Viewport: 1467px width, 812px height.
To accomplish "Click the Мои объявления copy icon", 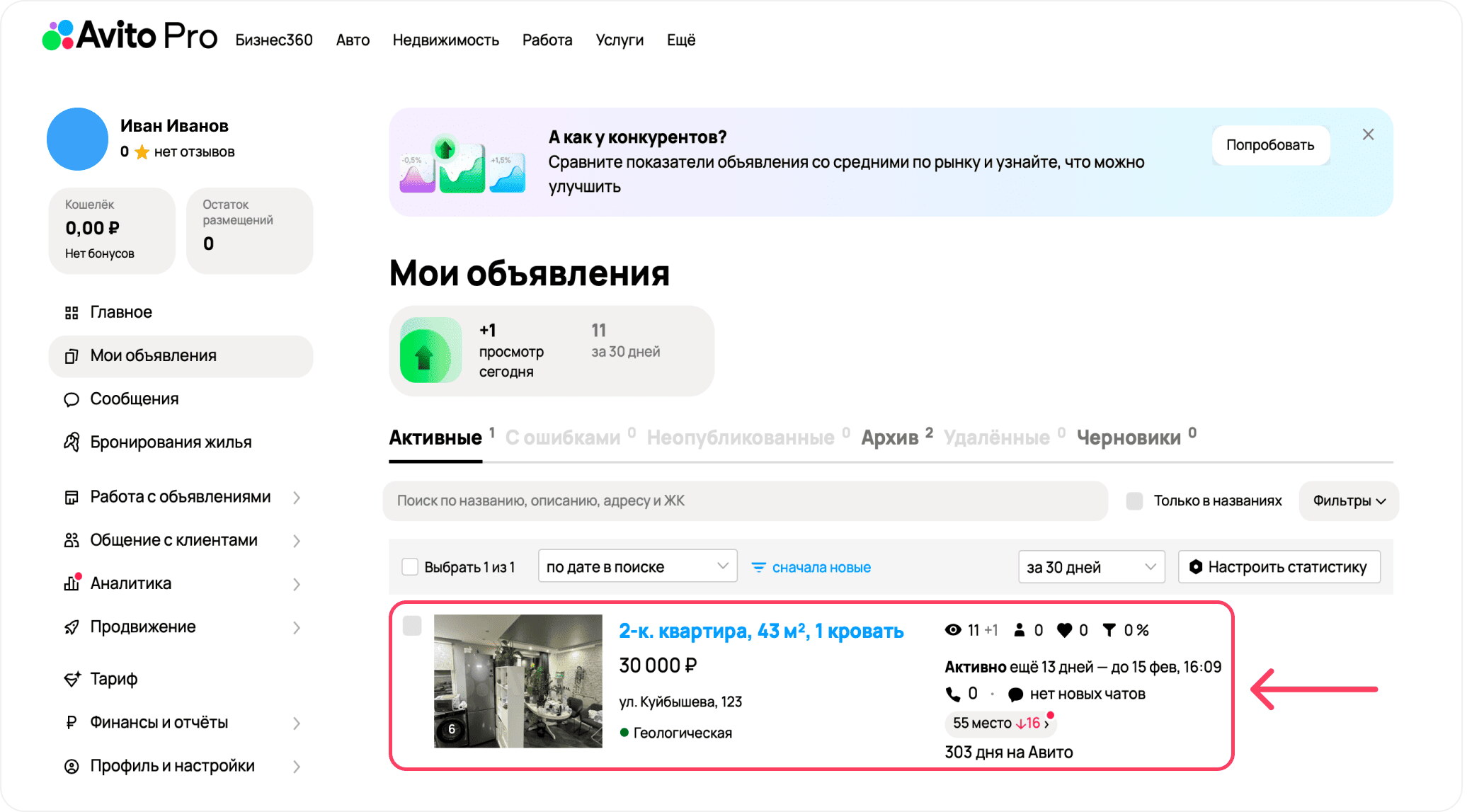I will [72, 356].
